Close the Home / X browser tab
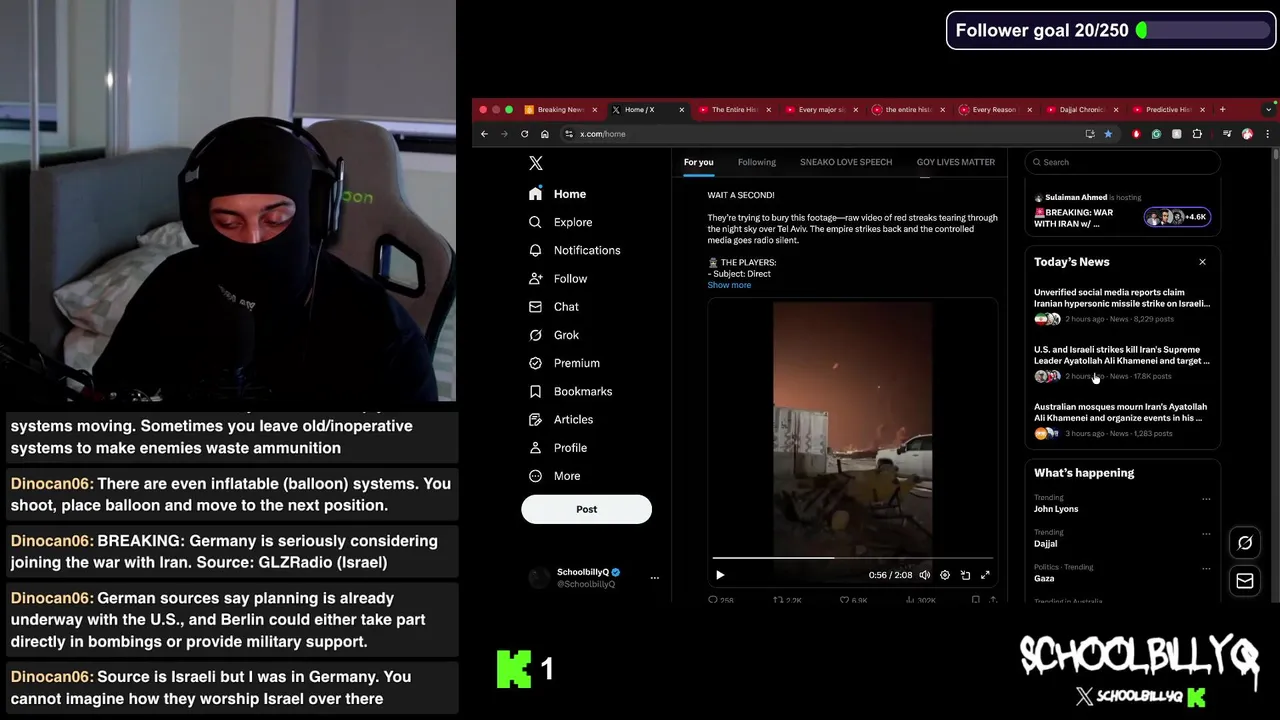The height and width of the screenshot is (720, 1280). (682, 110)
